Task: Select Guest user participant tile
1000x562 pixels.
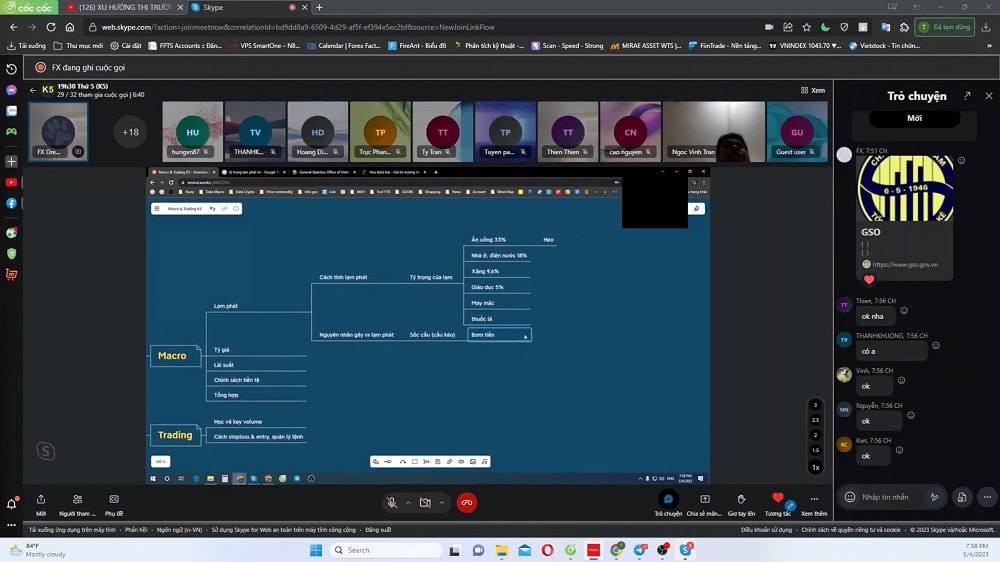Action: pyautogui.click(x=797, y=131)
